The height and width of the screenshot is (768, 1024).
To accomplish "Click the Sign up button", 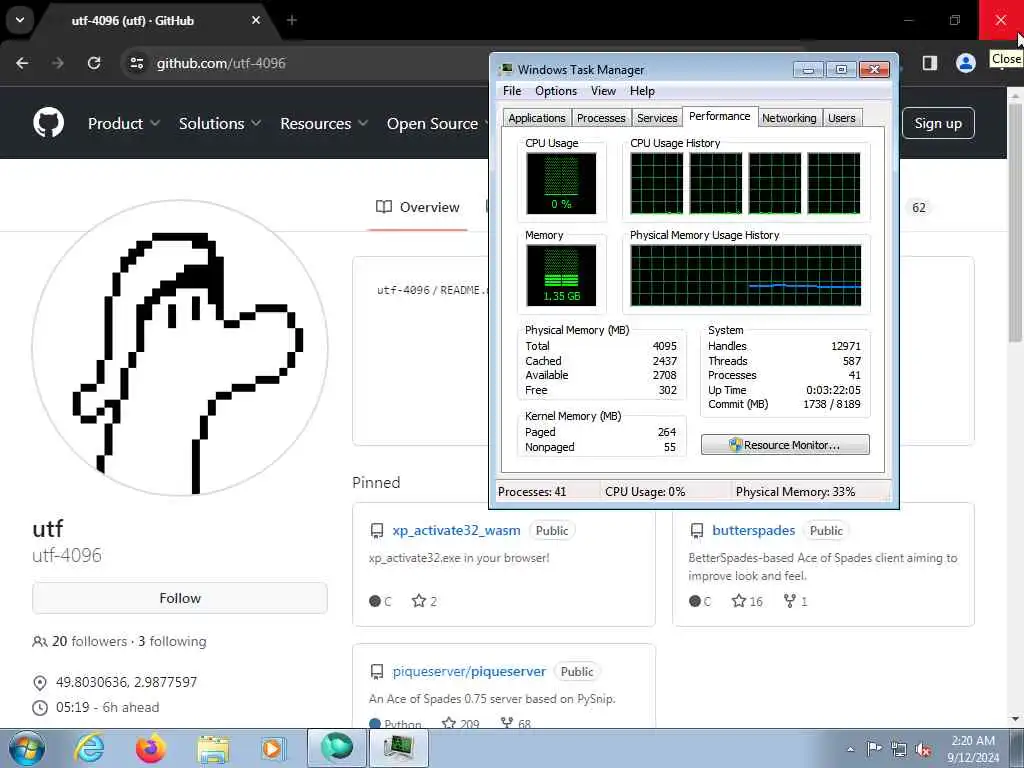I will coord(938,123).
